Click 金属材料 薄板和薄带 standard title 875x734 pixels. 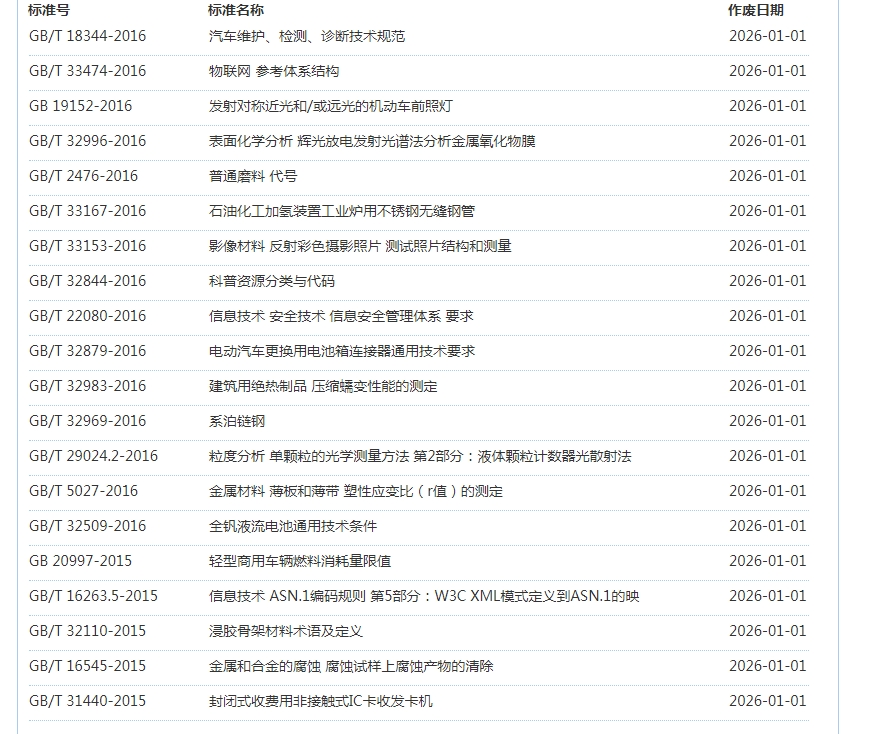355,491
